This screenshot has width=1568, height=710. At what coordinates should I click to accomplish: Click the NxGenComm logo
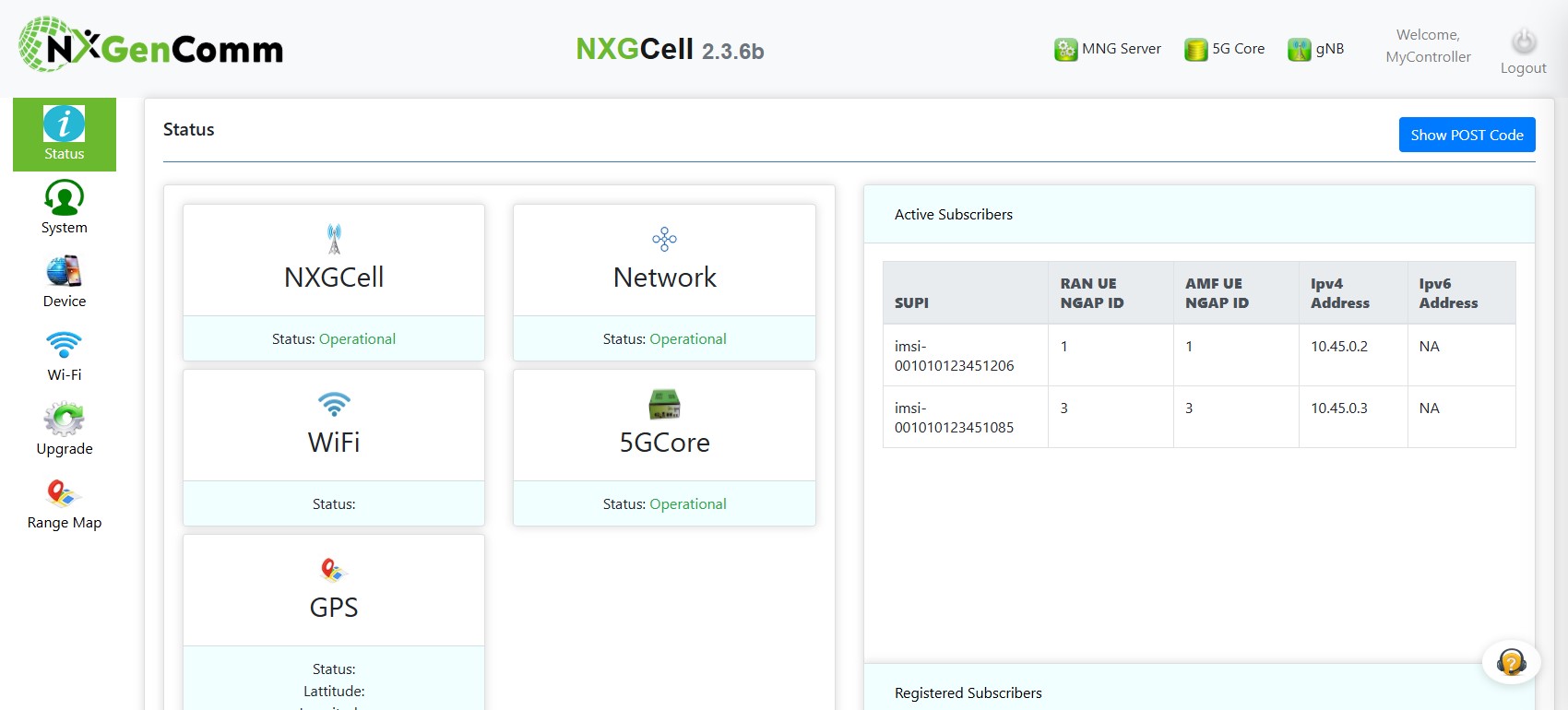click(x=151, y=44)
